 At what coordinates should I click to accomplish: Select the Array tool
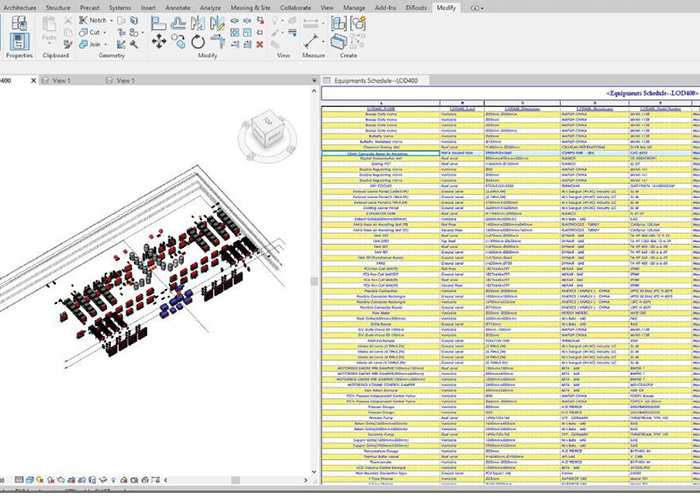click(234, 33)
